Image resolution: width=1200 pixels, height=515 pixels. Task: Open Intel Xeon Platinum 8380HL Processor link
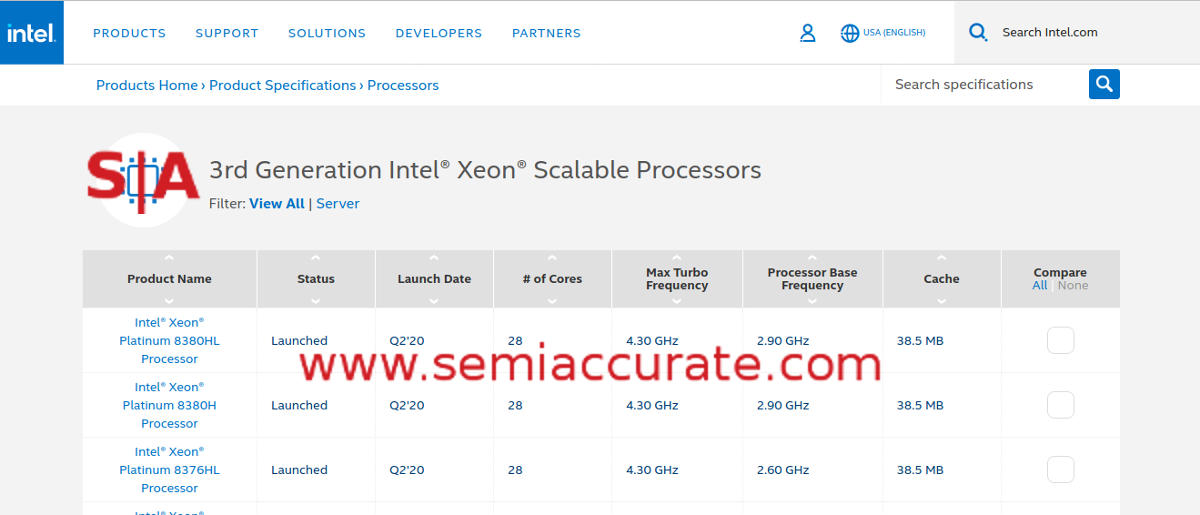click(169, 340)
